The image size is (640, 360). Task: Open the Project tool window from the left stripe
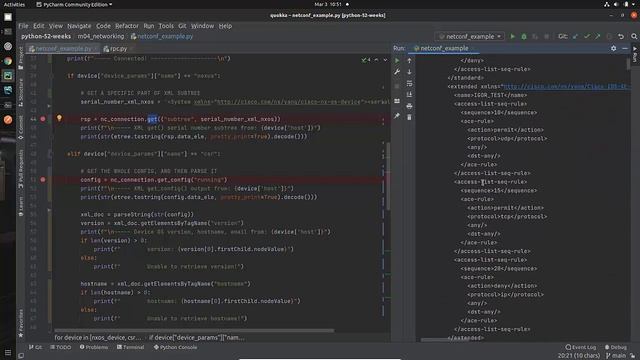coord(21,58)
